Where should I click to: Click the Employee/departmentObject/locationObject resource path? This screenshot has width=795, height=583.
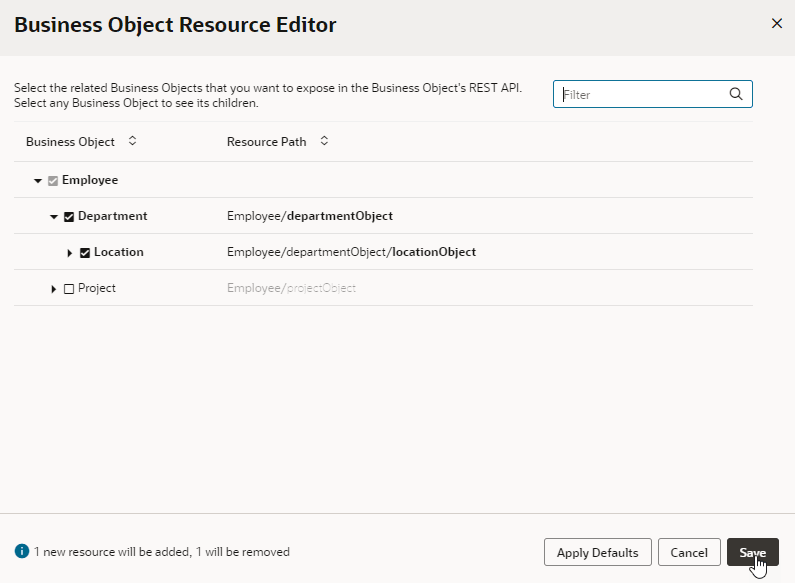pyautogui.click(x=351, y=252)
